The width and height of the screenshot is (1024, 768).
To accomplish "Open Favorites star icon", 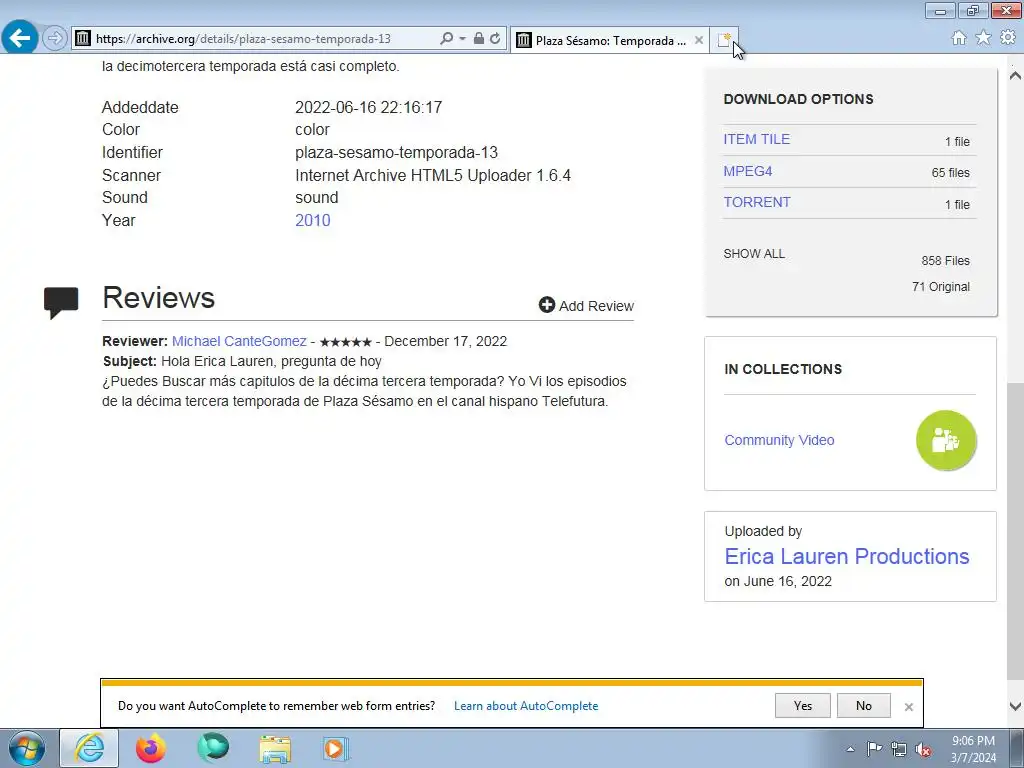I will click(x=983, y=38).
